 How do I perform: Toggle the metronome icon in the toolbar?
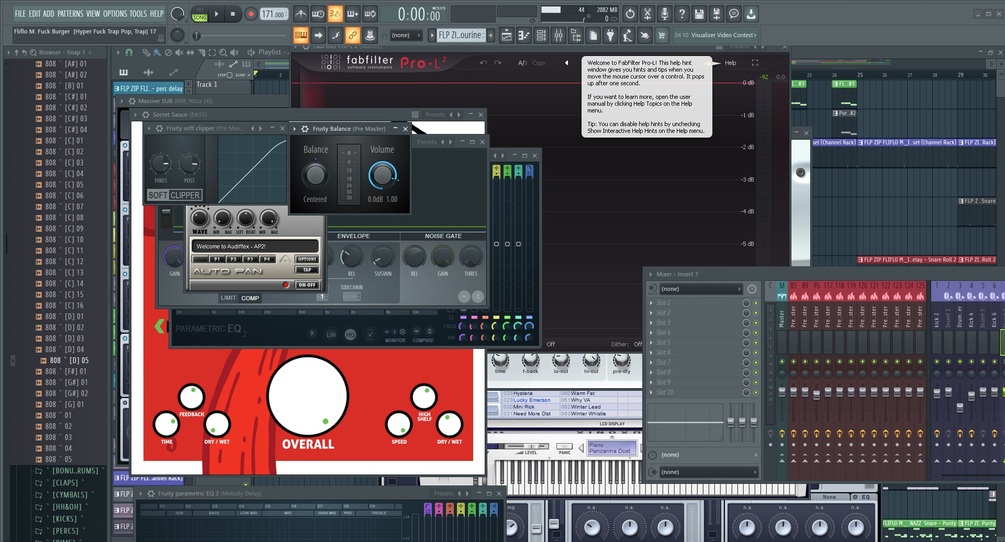pyautogui.click(x=301, y=13)
